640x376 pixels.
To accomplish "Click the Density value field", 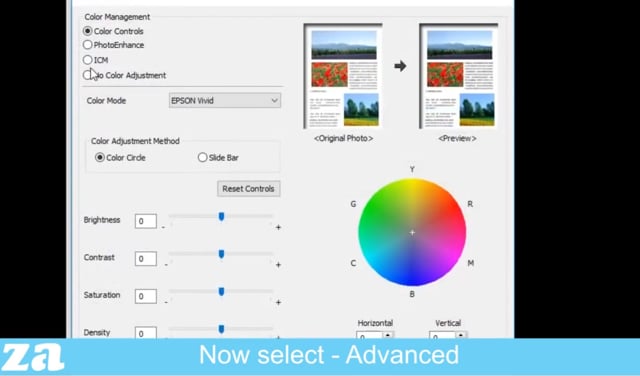I will pyautogui.click(x=146, y=333).
